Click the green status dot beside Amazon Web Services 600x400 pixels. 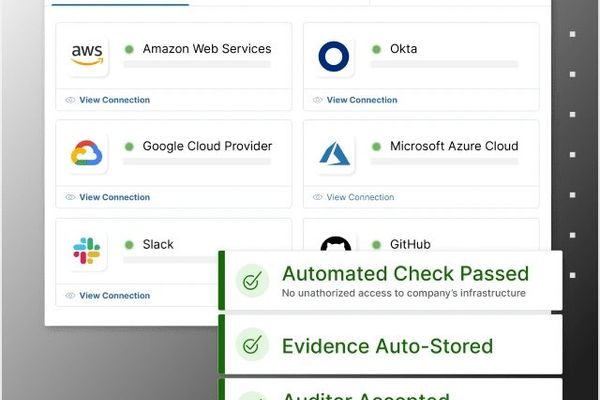pyautogui.click(x=129, y=49)
